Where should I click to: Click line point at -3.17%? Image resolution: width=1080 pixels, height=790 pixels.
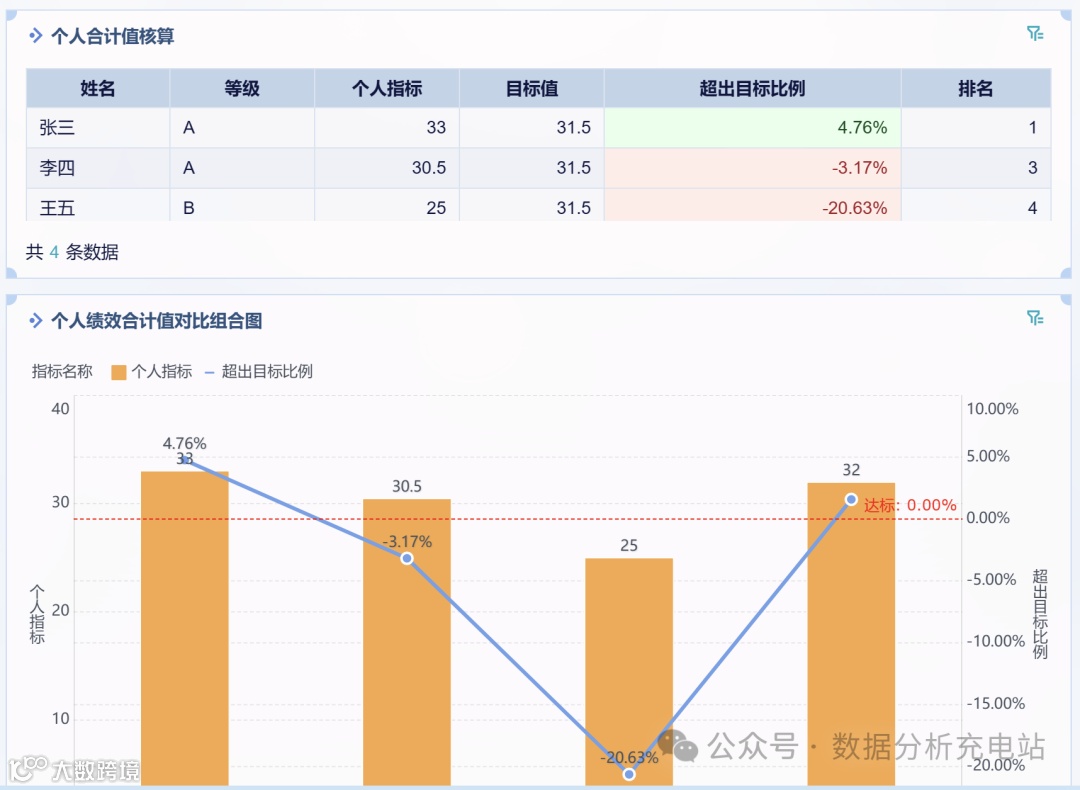coord(407,558)
